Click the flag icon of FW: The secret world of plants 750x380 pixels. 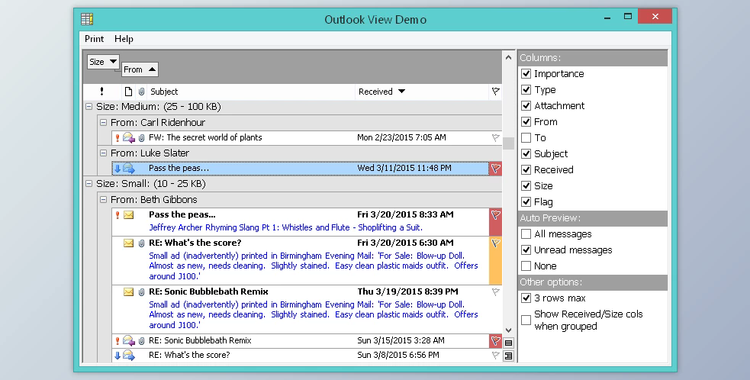496,138
